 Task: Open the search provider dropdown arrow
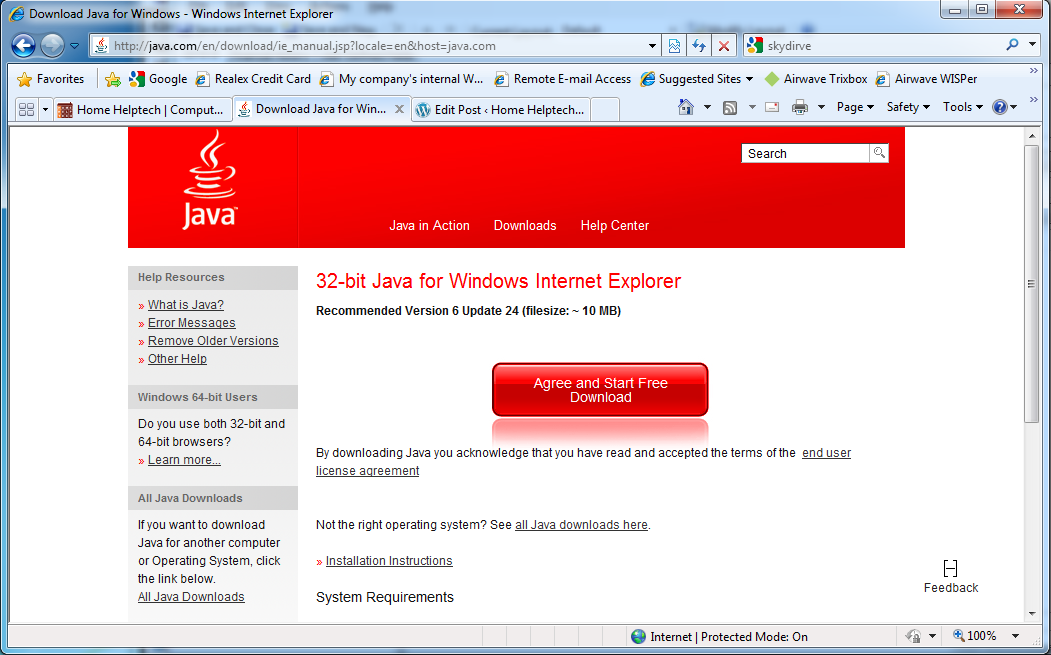tap(1033, 46)
